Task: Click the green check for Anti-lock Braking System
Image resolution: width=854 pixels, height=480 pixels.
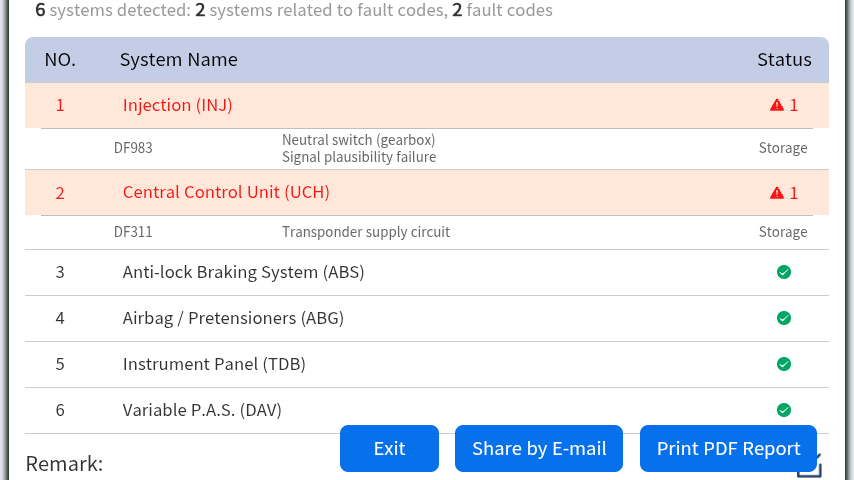Action: 784,272
